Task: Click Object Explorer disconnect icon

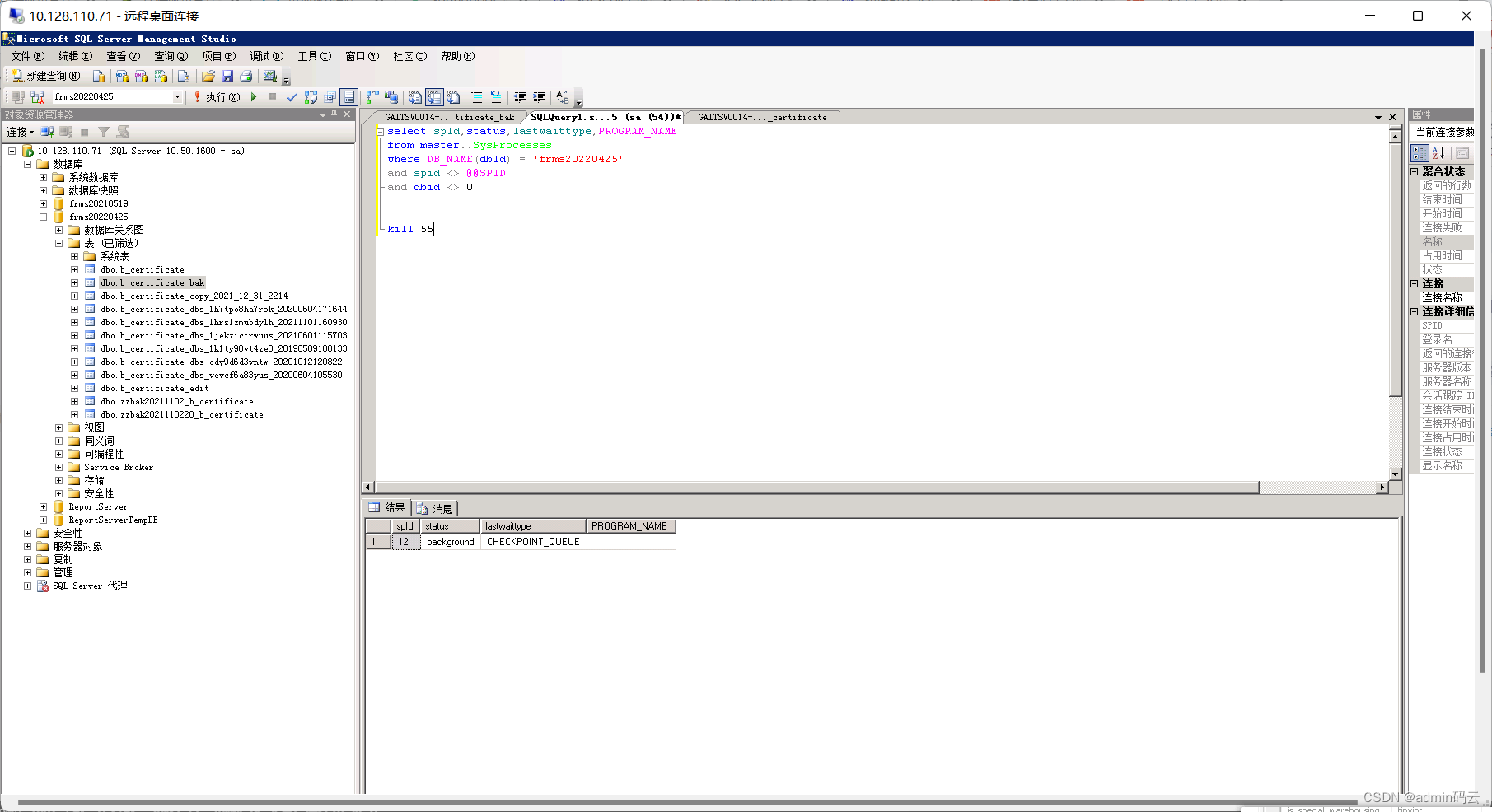Action: coord(66,132)
